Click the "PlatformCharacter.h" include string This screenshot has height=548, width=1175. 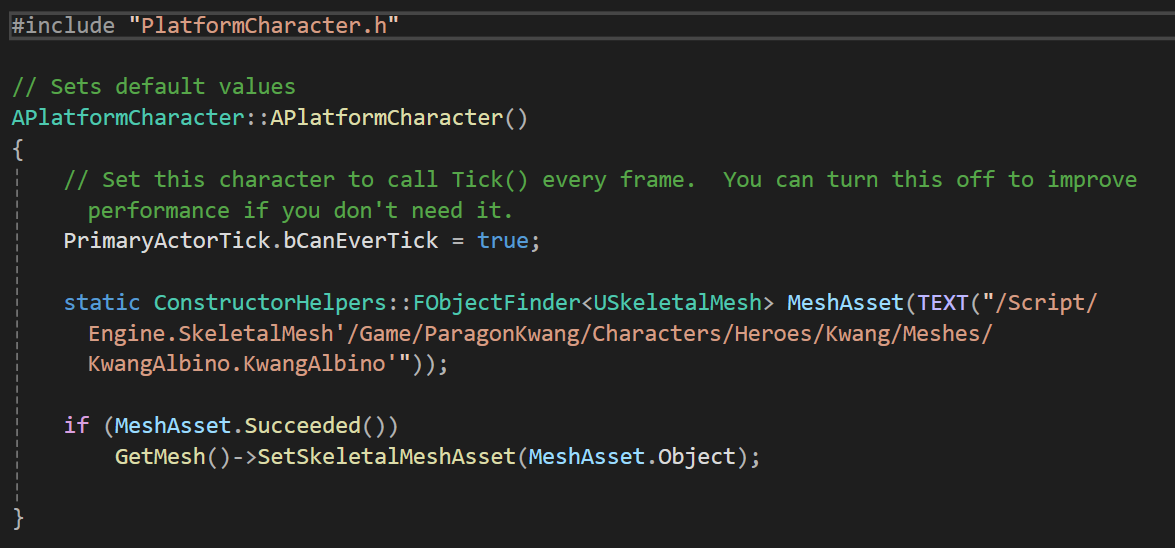pos(264,26)
